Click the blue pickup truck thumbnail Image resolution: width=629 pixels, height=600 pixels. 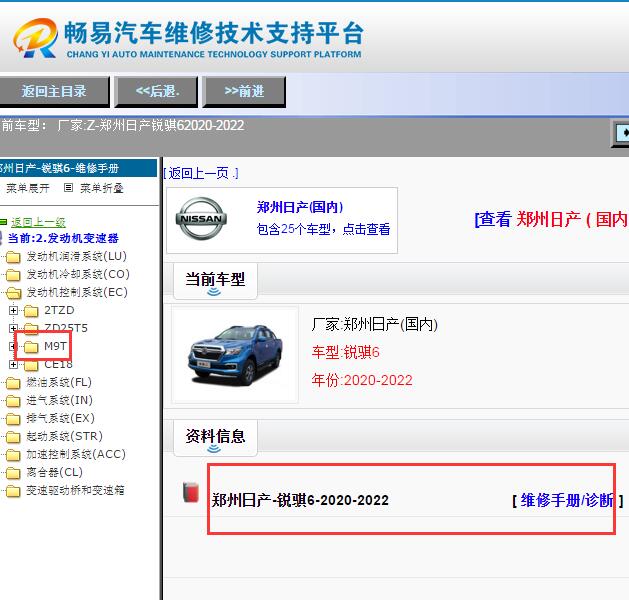(x=235, y=355)
